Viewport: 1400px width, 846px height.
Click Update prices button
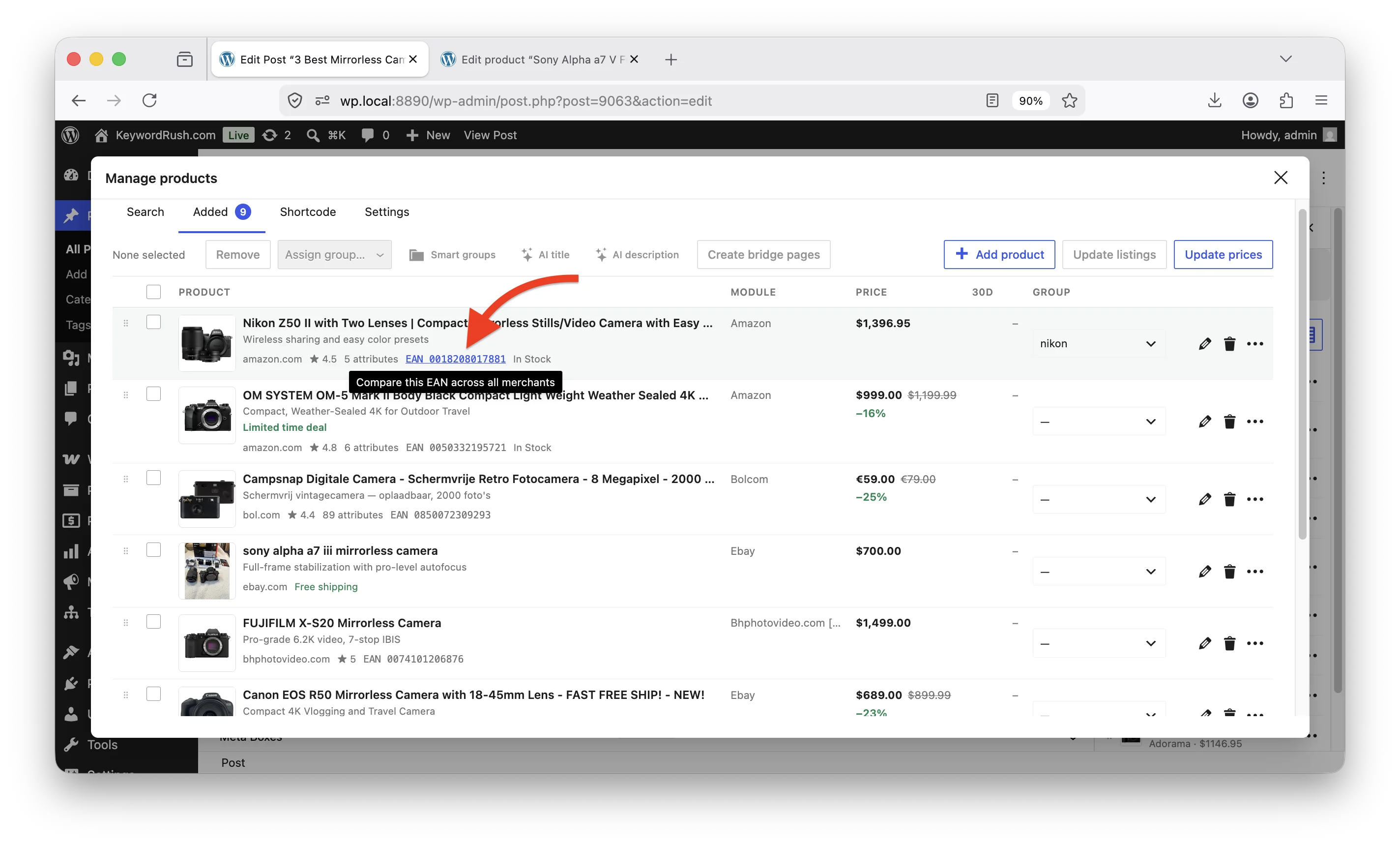tap(1223, 254)
